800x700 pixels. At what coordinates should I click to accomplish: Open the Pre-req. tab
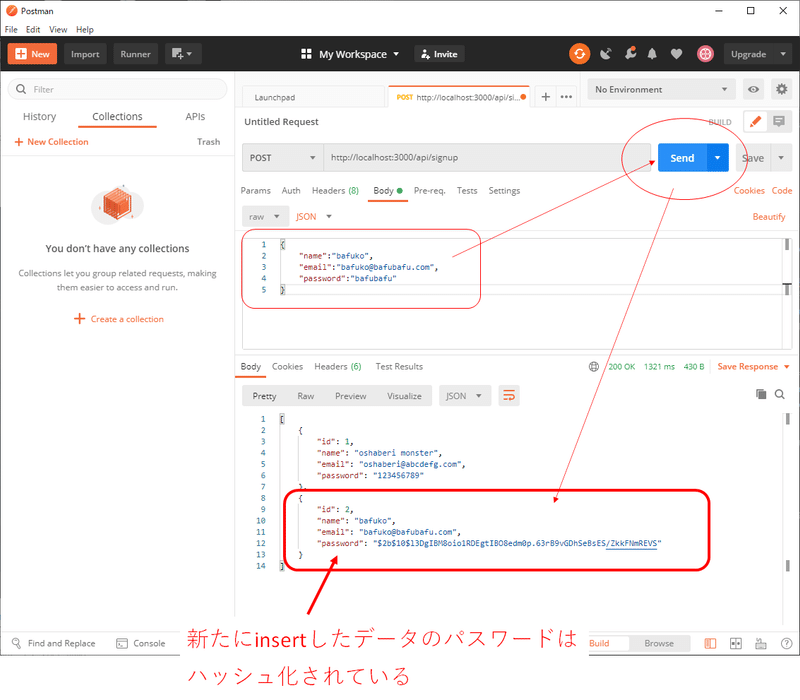(x=430, y=191)
